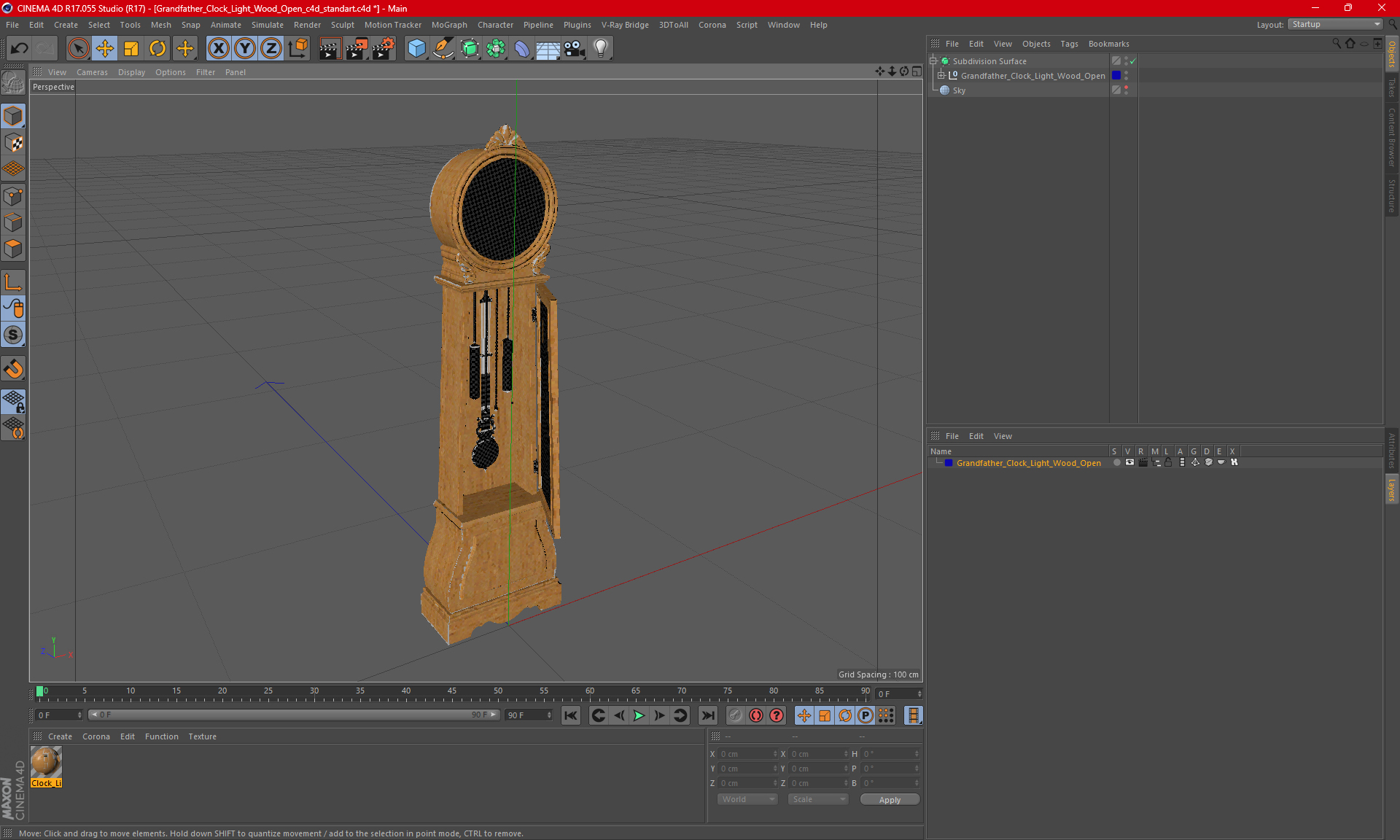Open Object Manager Tags menu
The width and height of the screenshot is (1400, 840).
pyautogui.click(x=1069, y=44)
